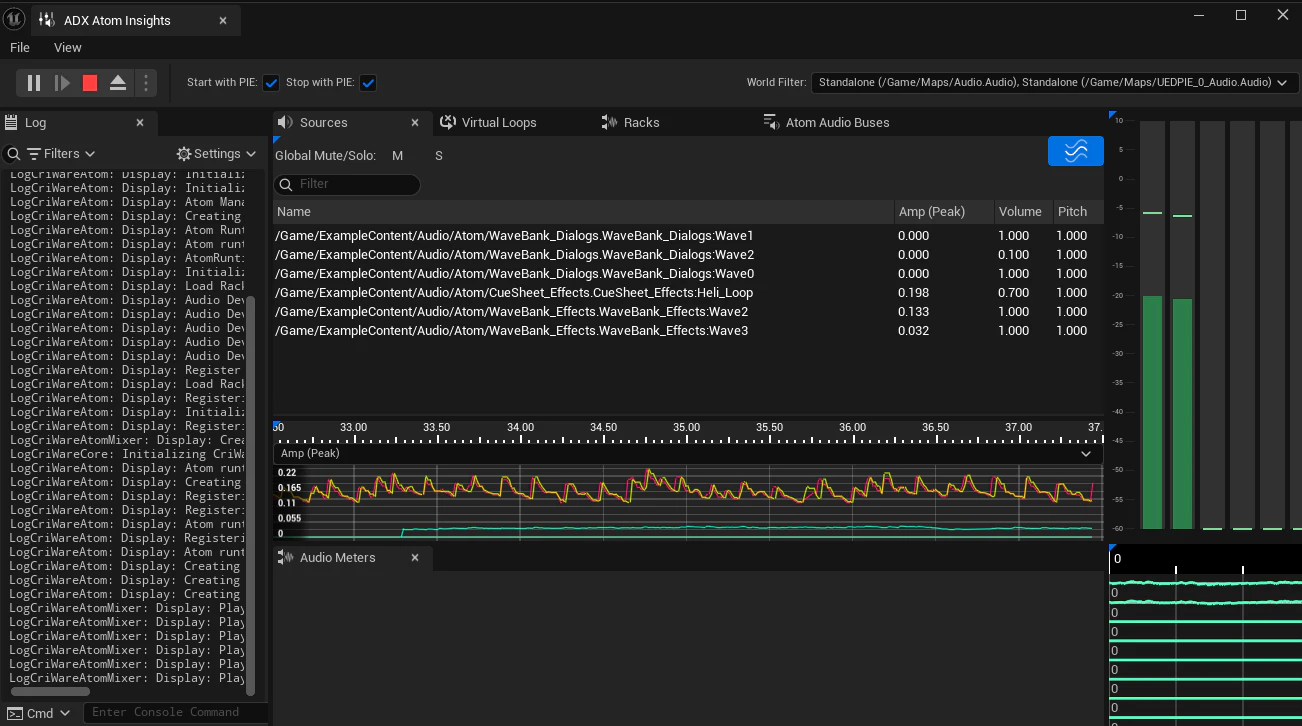
Task: Open the Amp (Peak) plot dropdown
Action: click(x=688, y=453)
